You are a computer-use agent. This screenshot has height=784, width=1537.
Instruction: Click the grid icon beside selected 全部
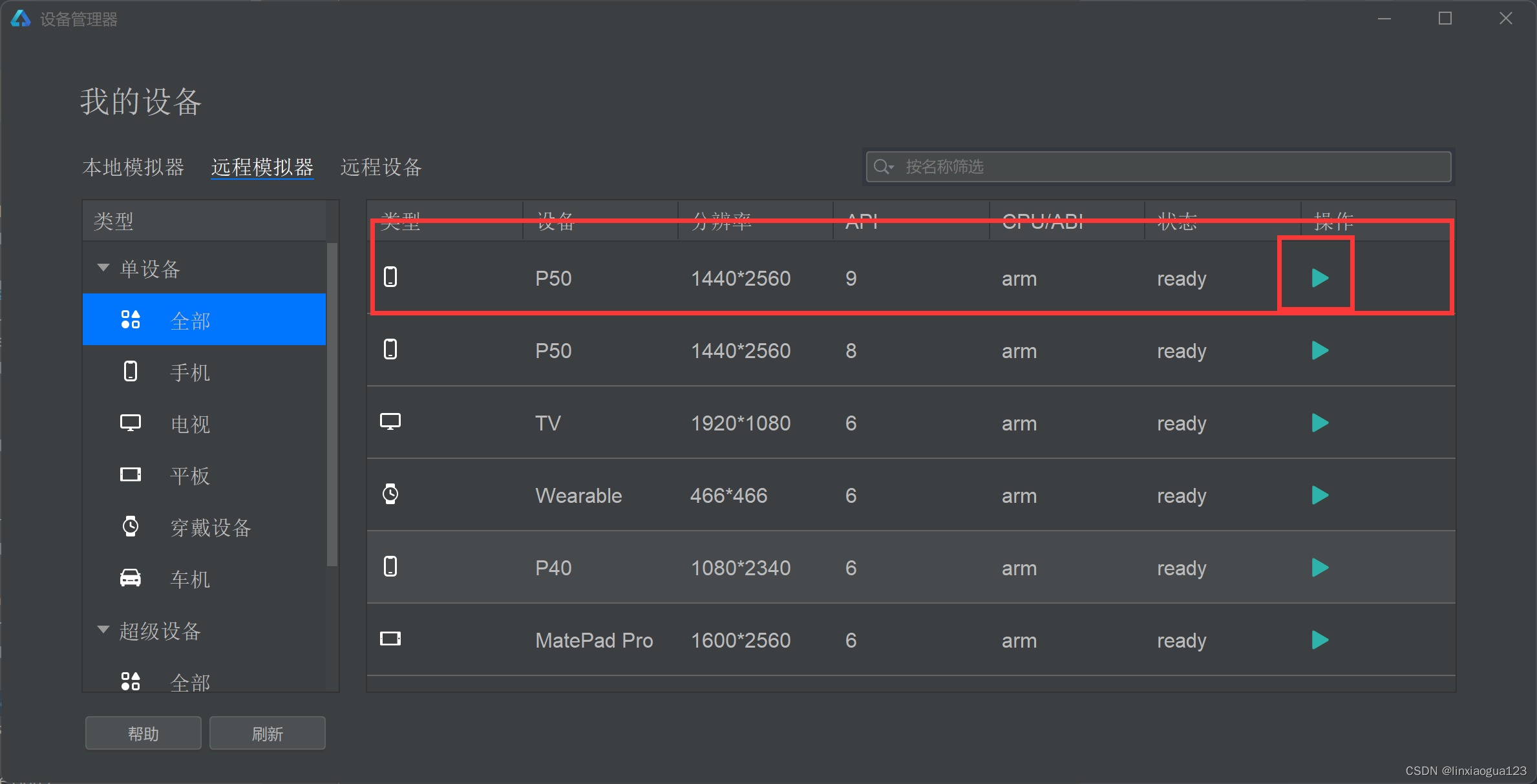coord(131,319)
